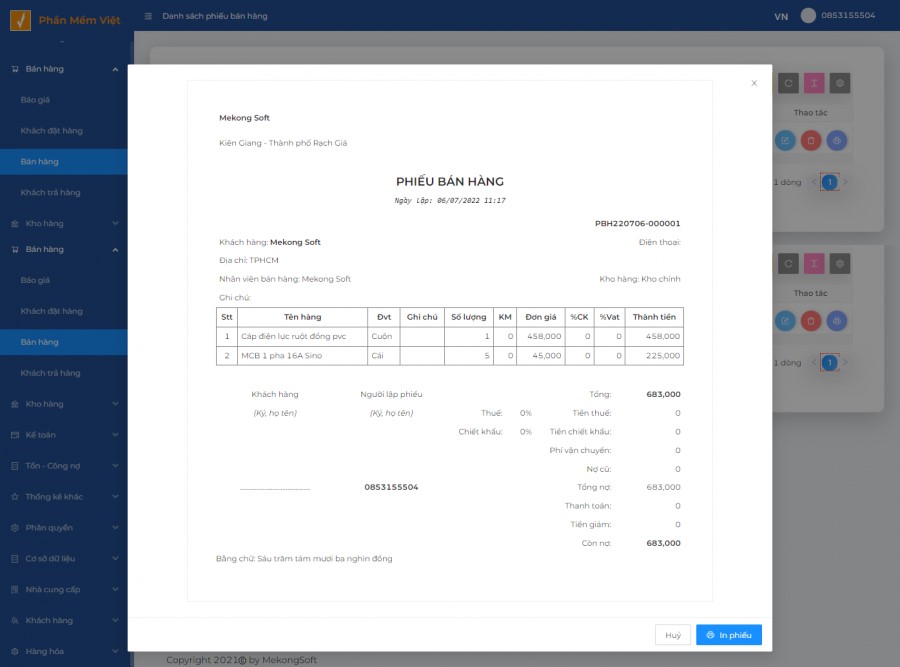Click Danh sách phiếu bán hàng header title
The image size is (900, 667).
click(215, 16)
